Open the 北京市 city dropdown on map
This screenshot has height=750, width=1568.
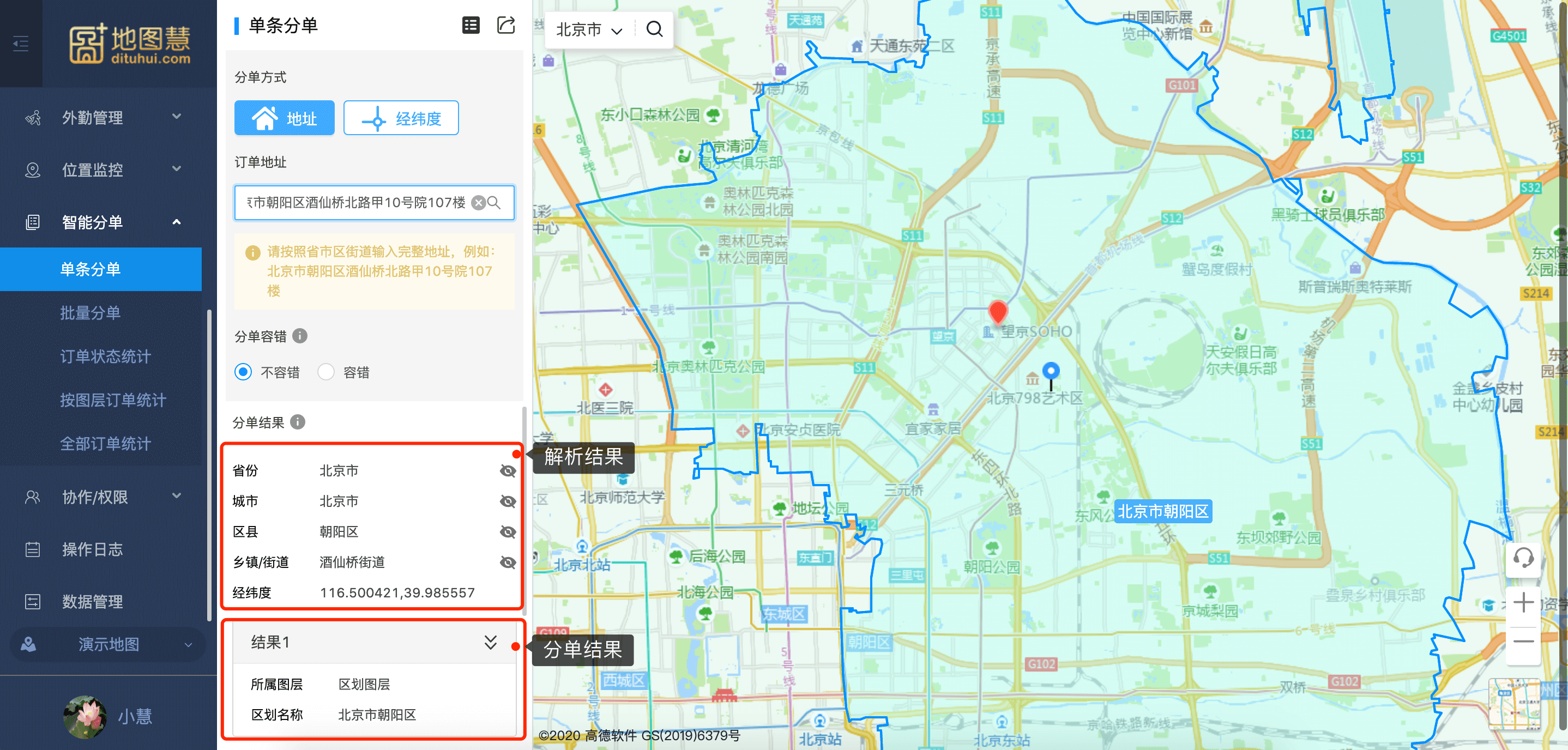click(x=590, y=29)
